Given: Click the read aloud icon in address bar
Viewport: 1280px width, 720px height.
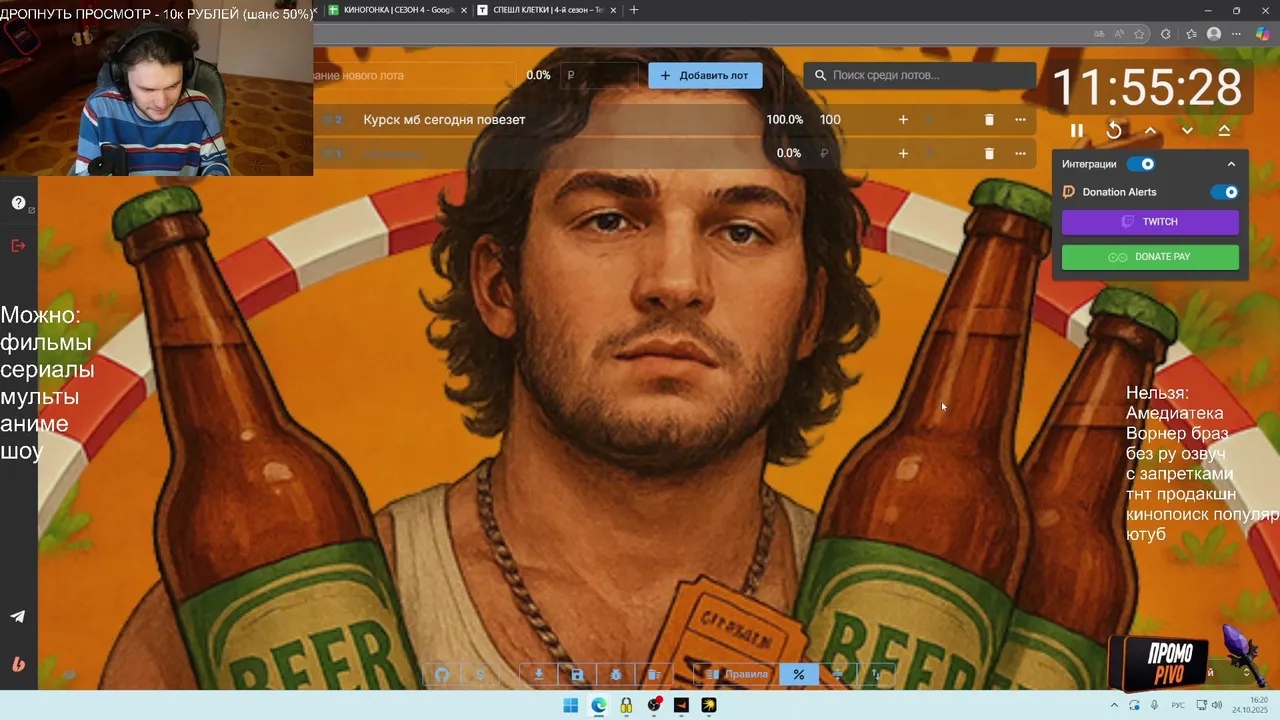Looking at the screenshot, I should point(1120,34).
